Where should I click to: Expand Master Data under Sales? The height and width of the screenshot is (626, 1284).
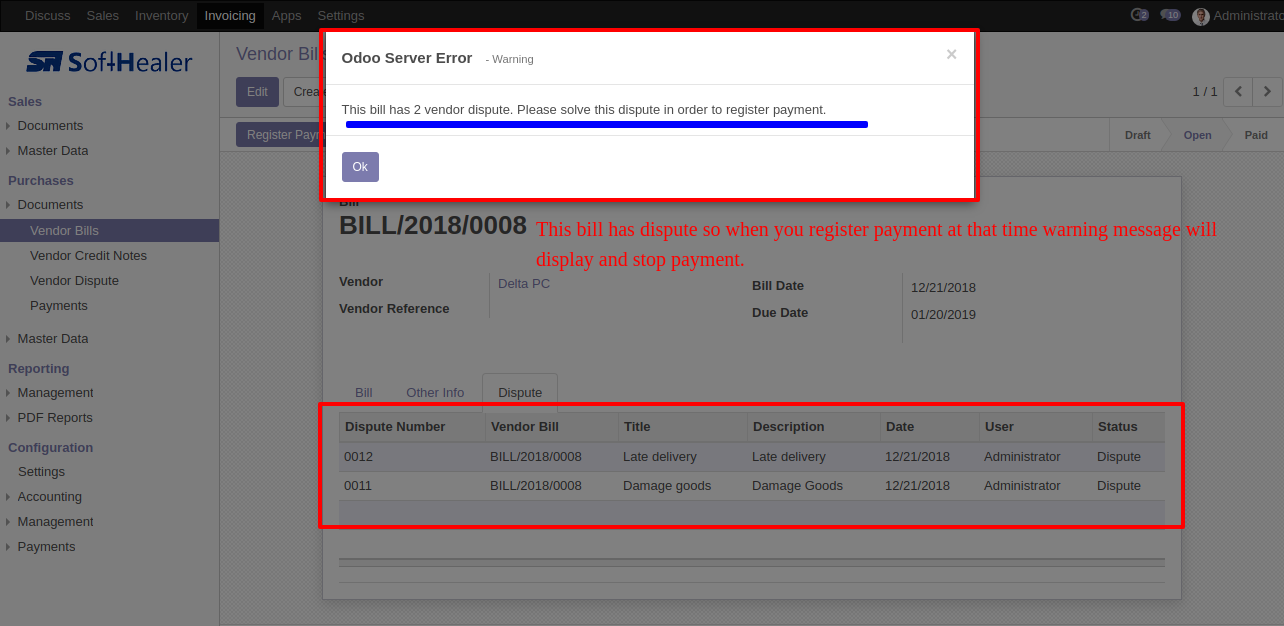pos(52,151)
